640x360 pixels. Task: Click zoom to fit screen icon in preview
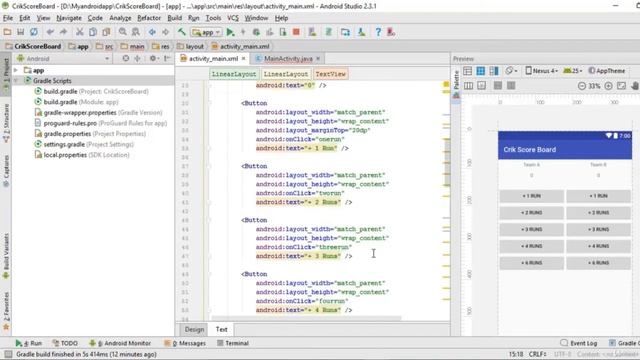tap(621, 86)
